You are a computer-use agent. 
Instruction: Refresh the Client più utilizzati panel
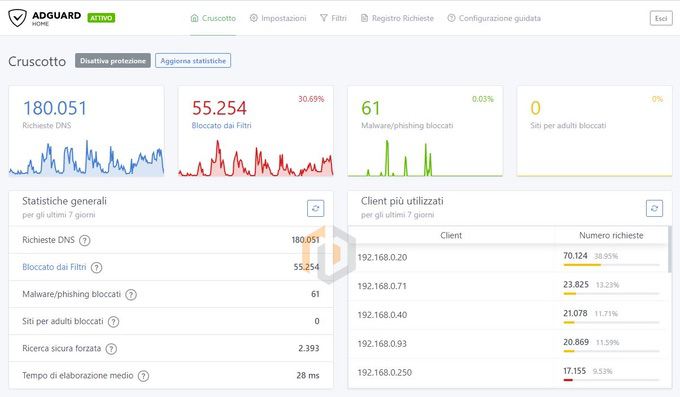click(654, 208)
